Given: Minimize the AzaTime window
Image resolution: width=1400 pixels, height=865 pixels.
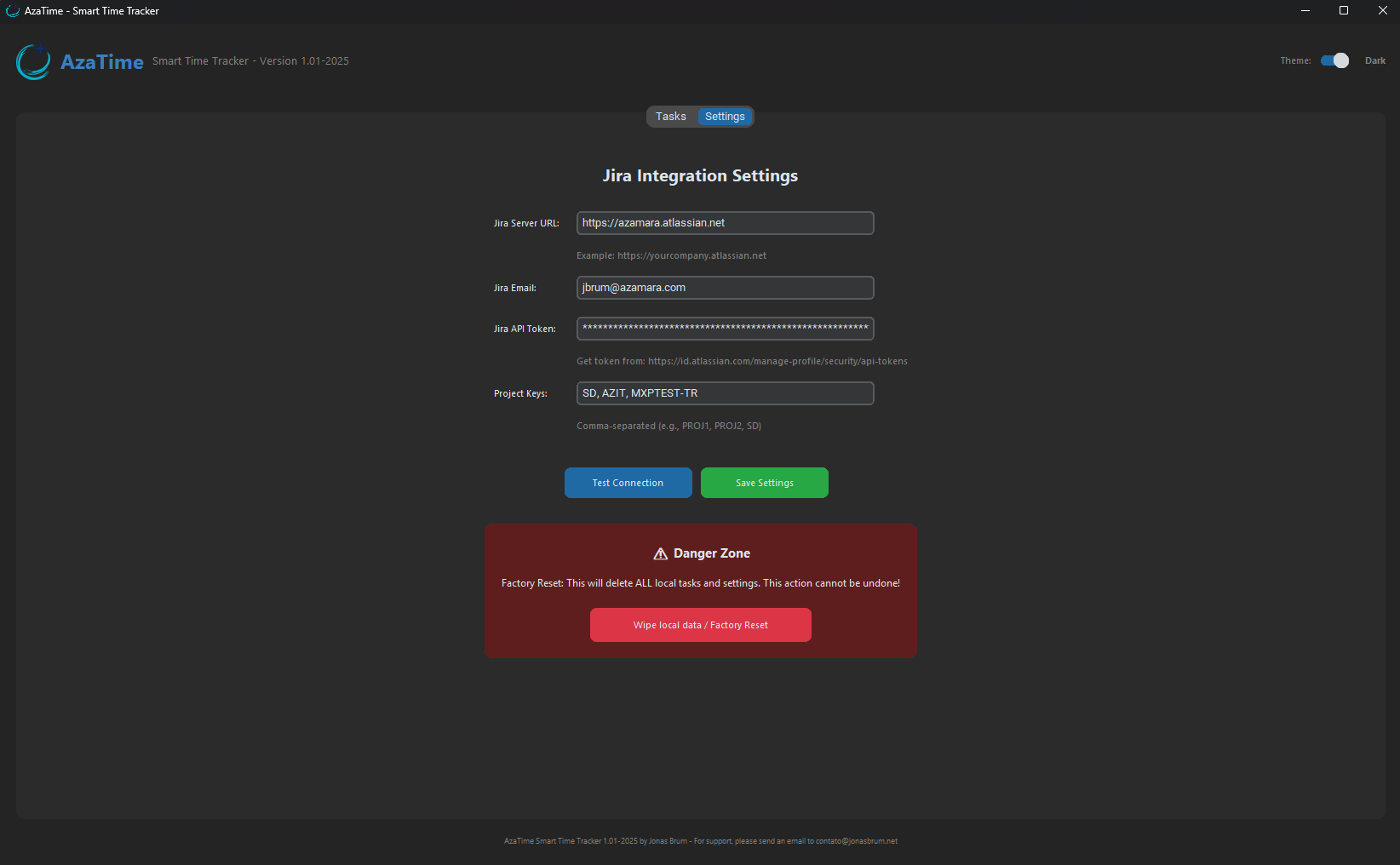Looking at the screenshot, I should 1305,11.
